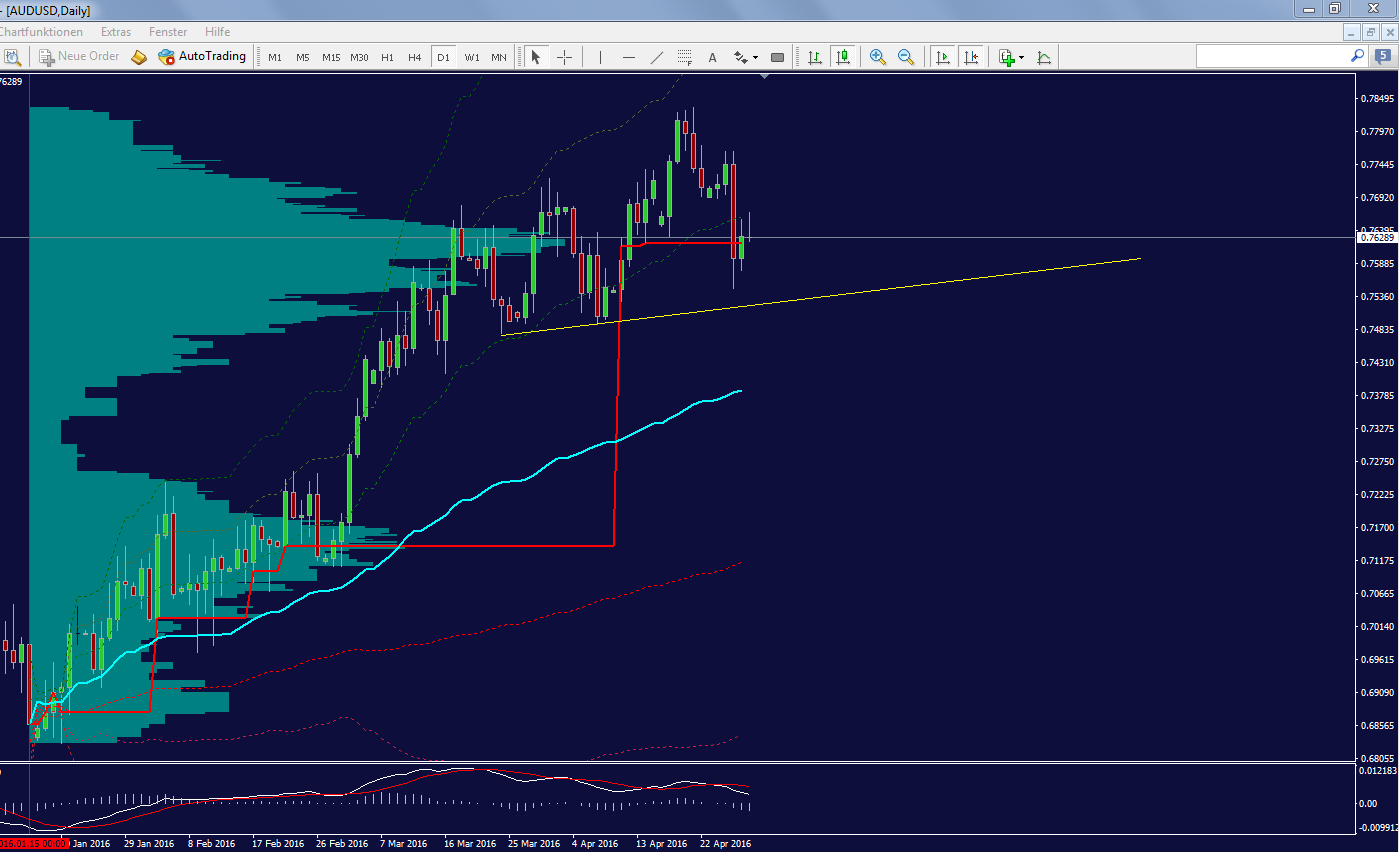Open the Fenster menu
Viewport: 1399px width, 852px height.
pyautogui.click(x=168, y=32)
